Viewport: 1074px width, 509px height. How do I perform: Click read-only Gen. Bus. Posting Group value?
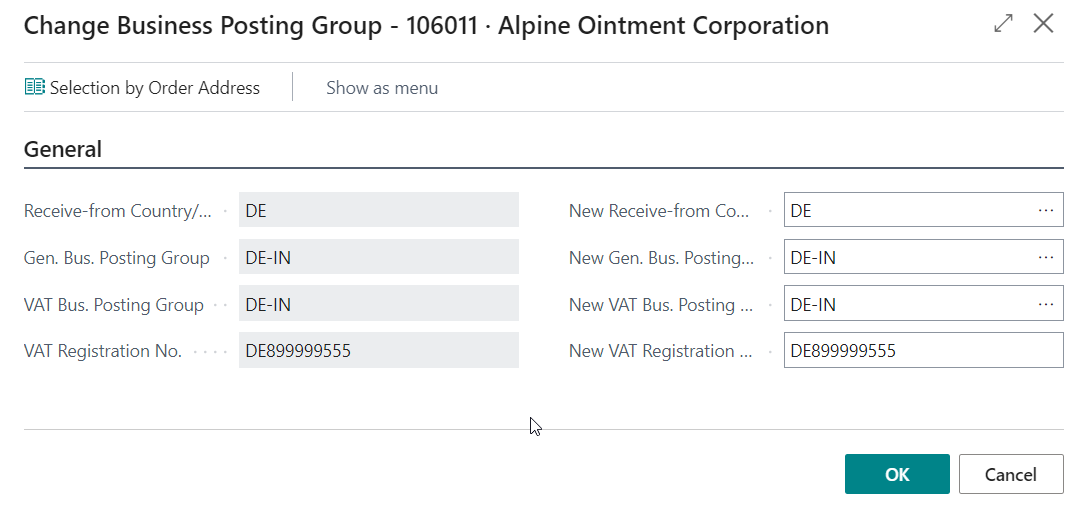(x=379, y=257)
